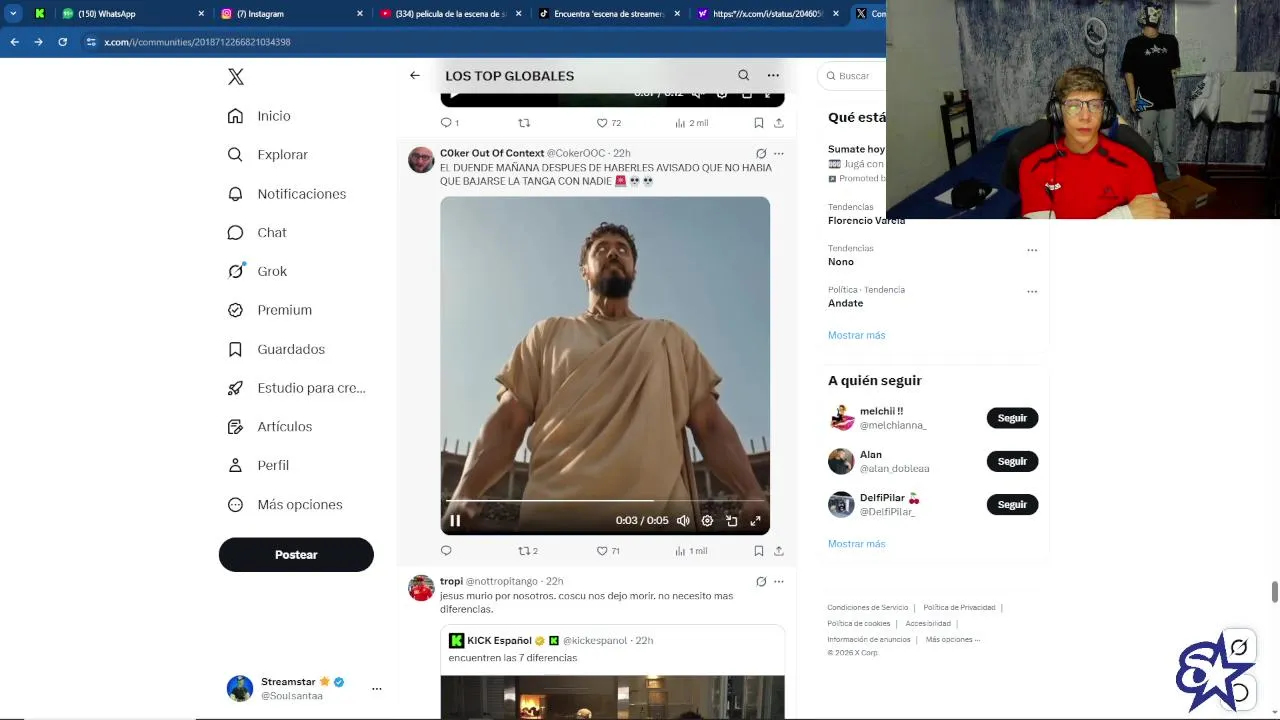Open video settings gear icon
The image size is (1280, 720).
click(x=707, y=521)
